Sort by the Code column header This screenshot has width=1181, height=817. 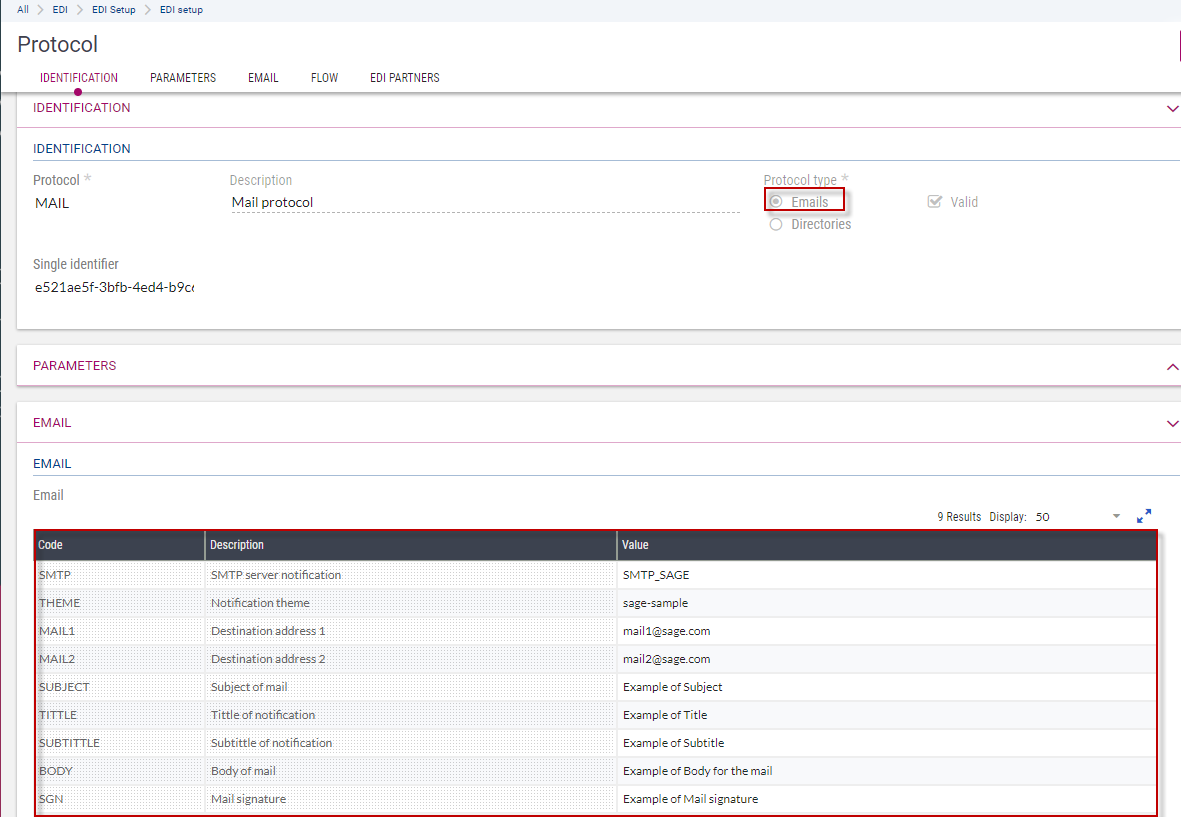click(51, 545)
